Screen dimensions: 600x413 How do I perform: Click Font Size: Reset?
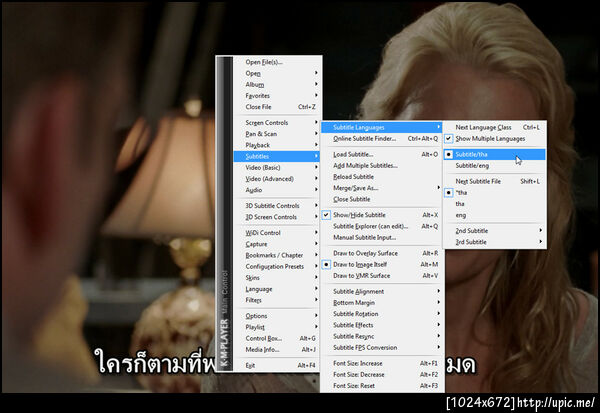point(381,386)
